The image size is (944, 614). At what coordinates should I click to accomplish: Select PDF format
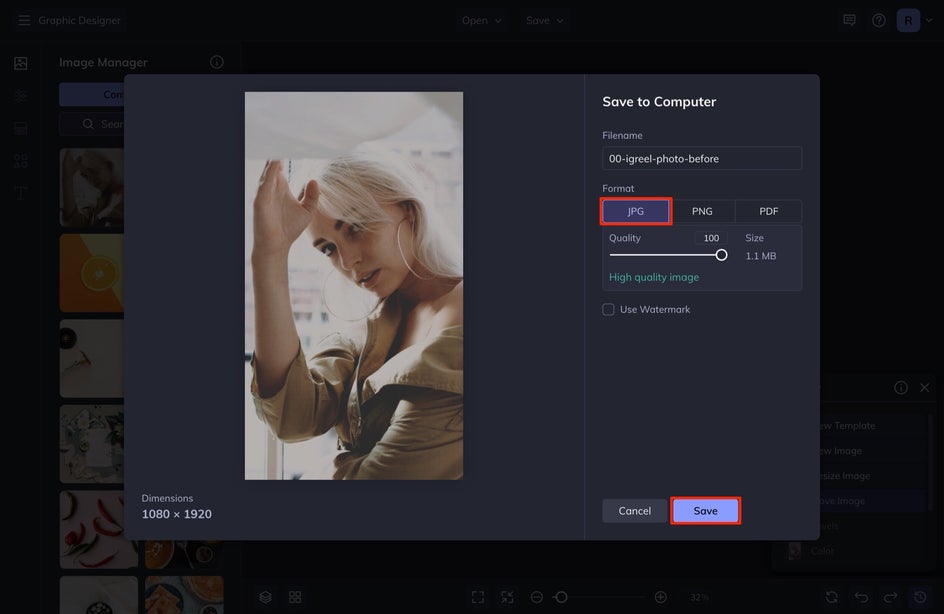pos(769,211)
